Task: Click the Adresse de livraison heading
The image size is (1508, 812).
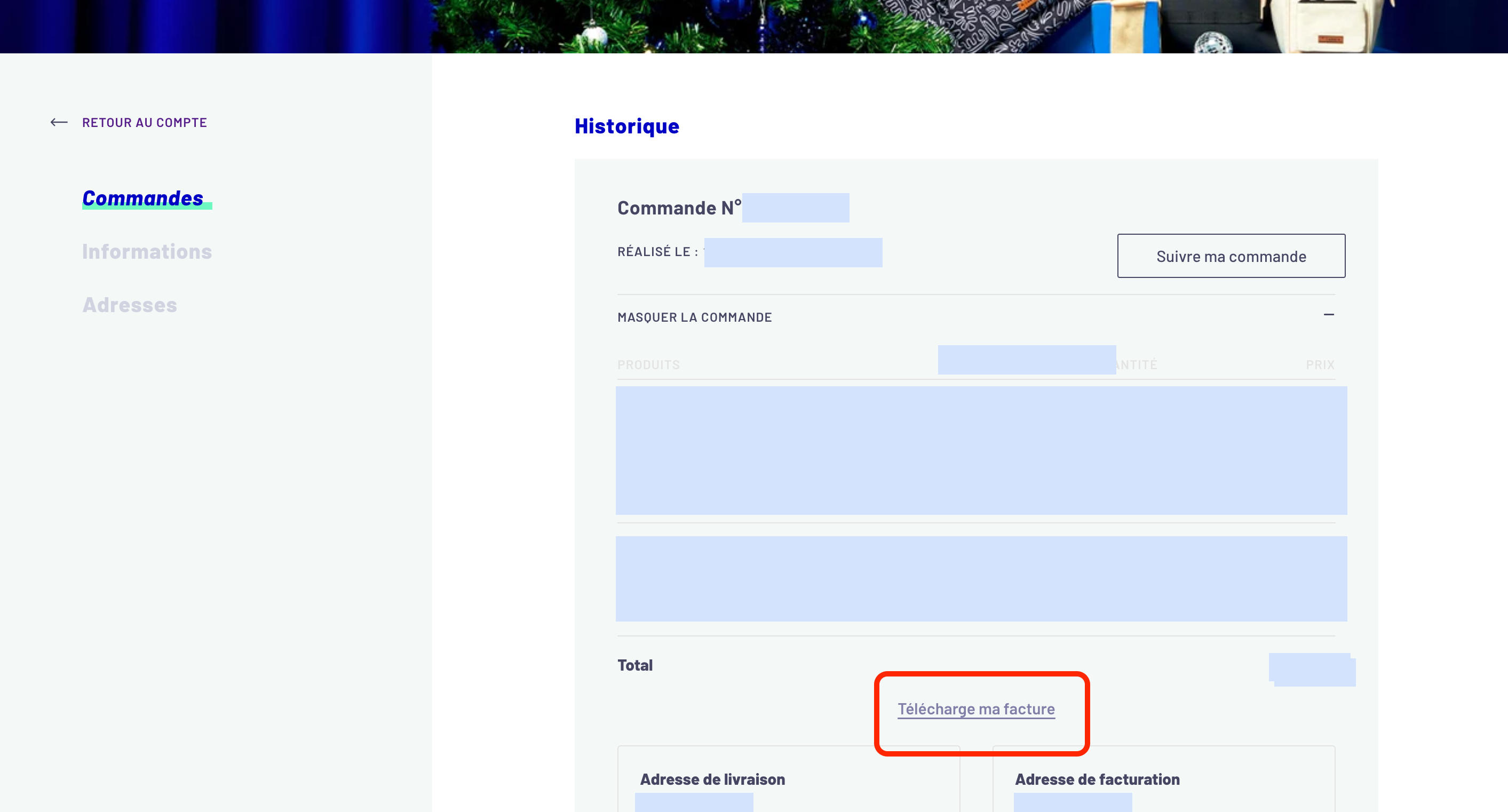Action: tap(712, 779)
